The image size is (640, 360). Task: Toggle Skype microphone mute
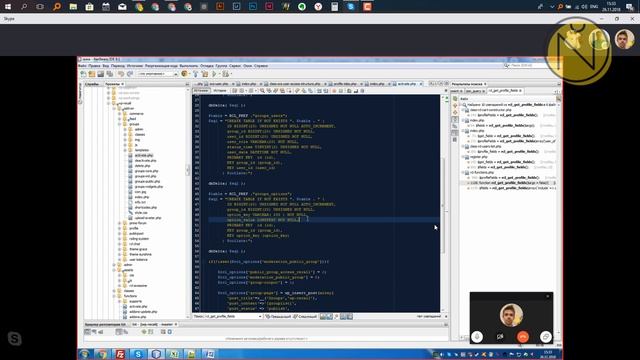[477, 337]
